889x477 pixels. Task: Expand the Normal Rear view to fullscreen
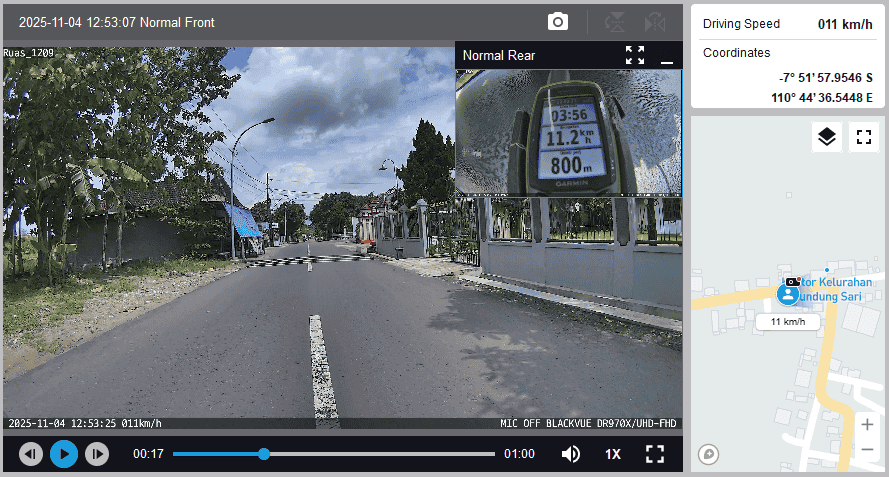(x=635, y=55)
